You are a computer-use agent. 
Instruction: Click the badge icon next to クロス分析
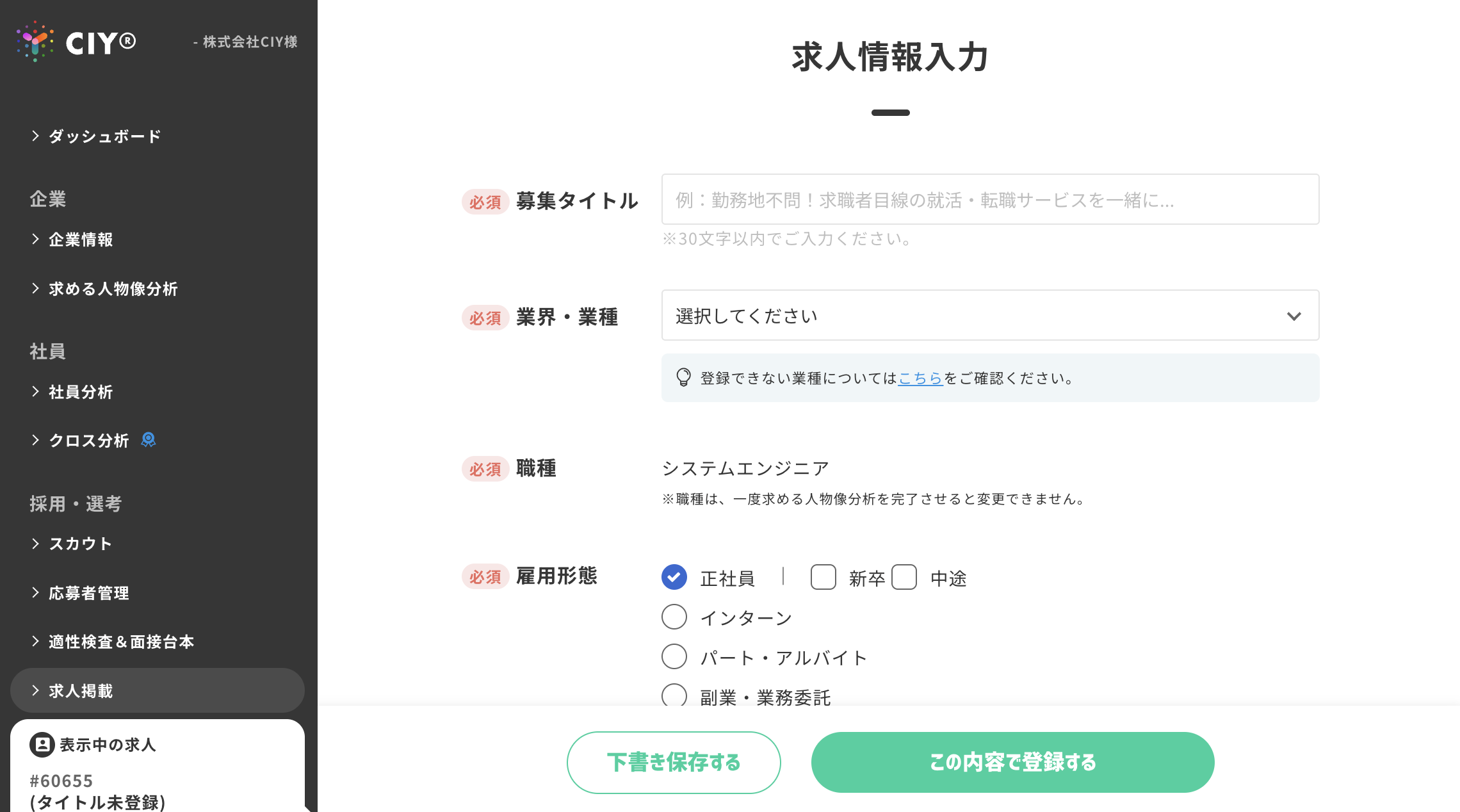tap(149, 440)
